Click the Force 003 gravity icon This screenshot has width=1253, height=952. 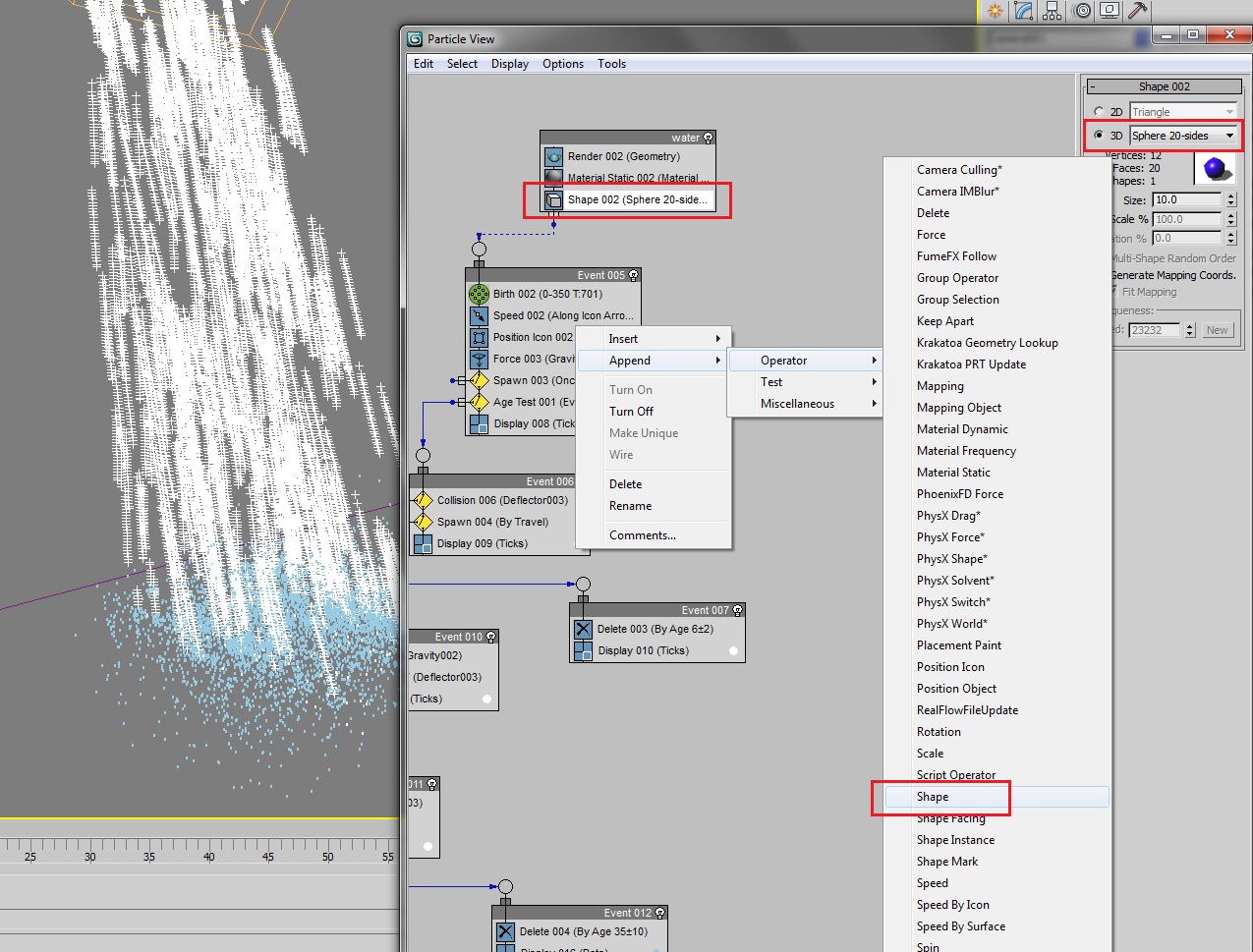pos(479,359)
